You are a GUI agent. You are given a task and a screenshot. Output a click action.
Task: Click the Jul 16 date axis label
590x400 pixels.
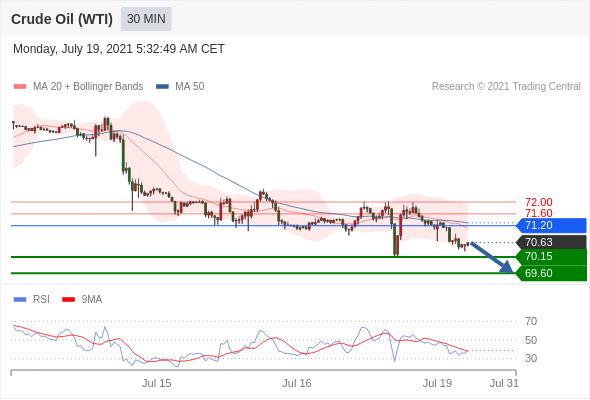297,383
